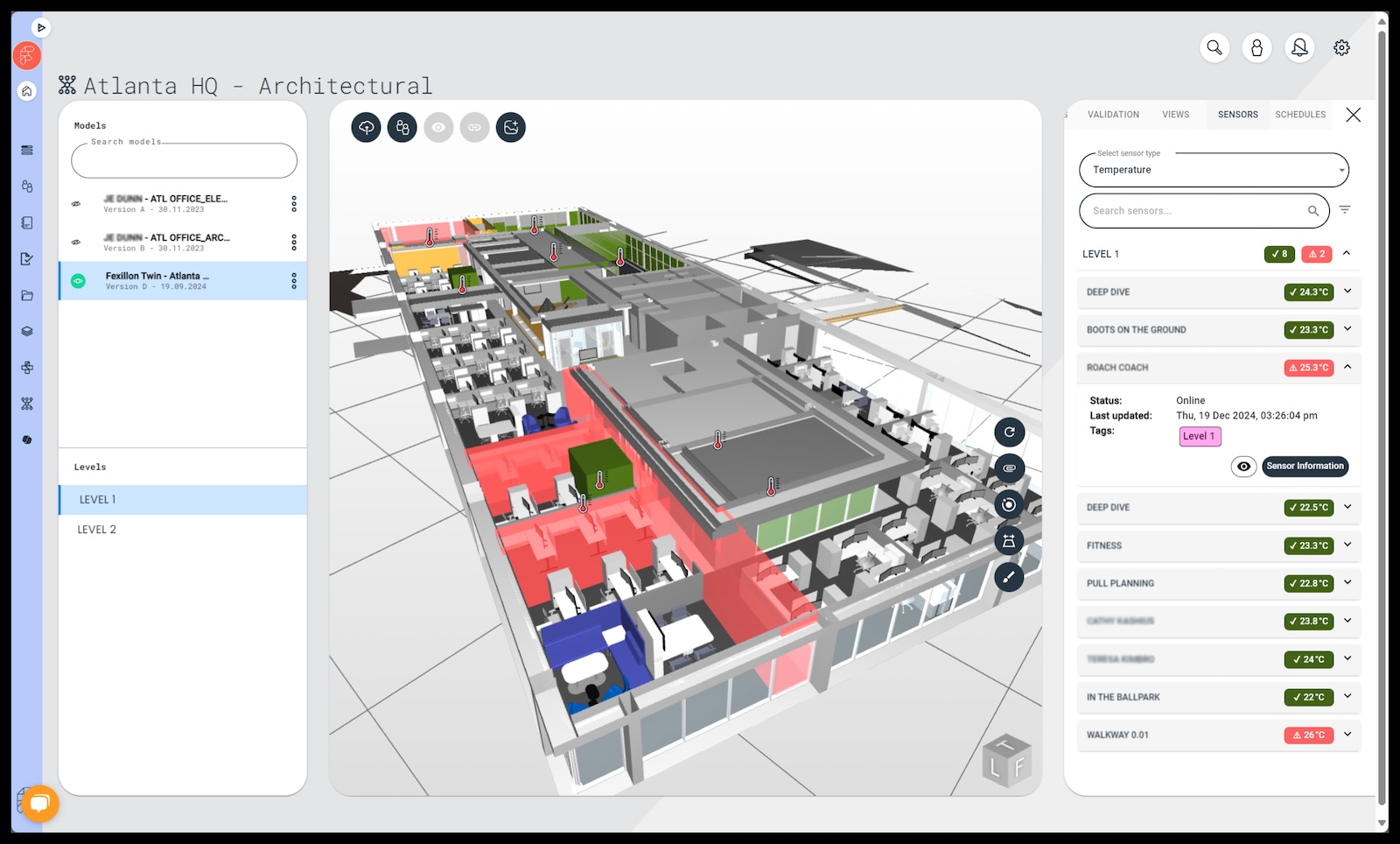Open the settings gear icon
Viewport: 1400px width, 844px height.
pos(1341,47)
